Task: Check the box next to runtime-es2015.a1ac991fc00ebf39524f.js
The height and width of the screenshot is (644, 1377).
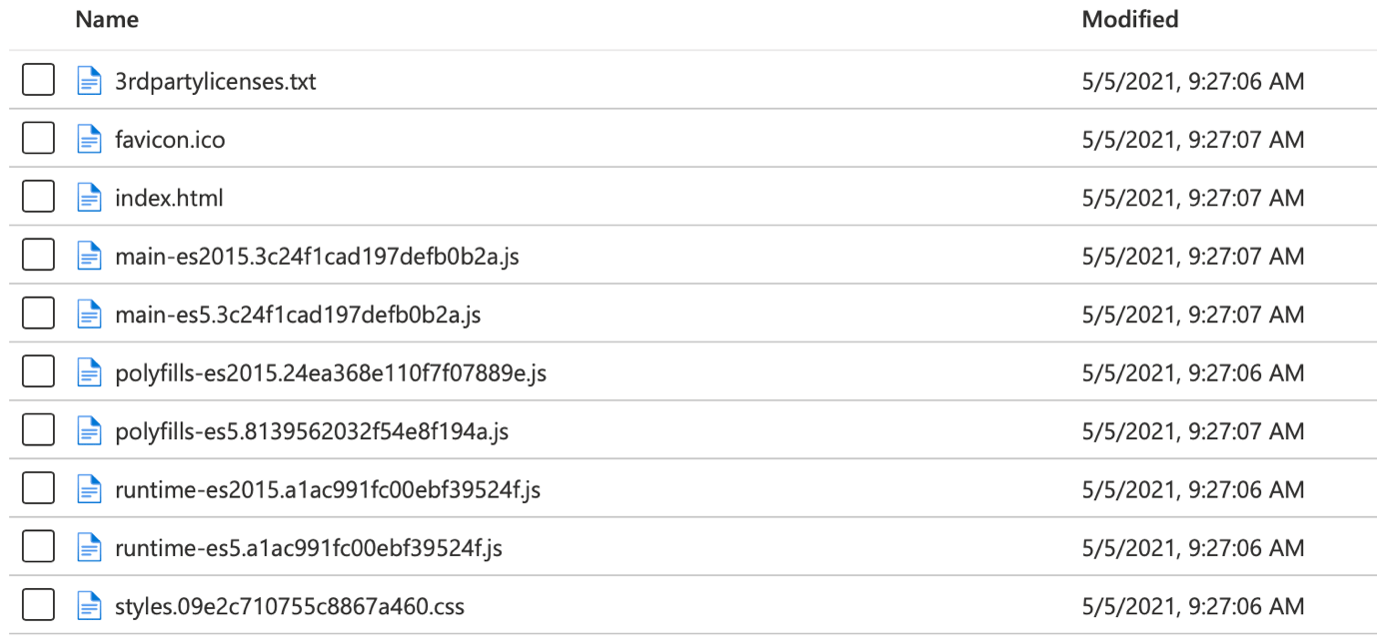Action: pos(38,489)
